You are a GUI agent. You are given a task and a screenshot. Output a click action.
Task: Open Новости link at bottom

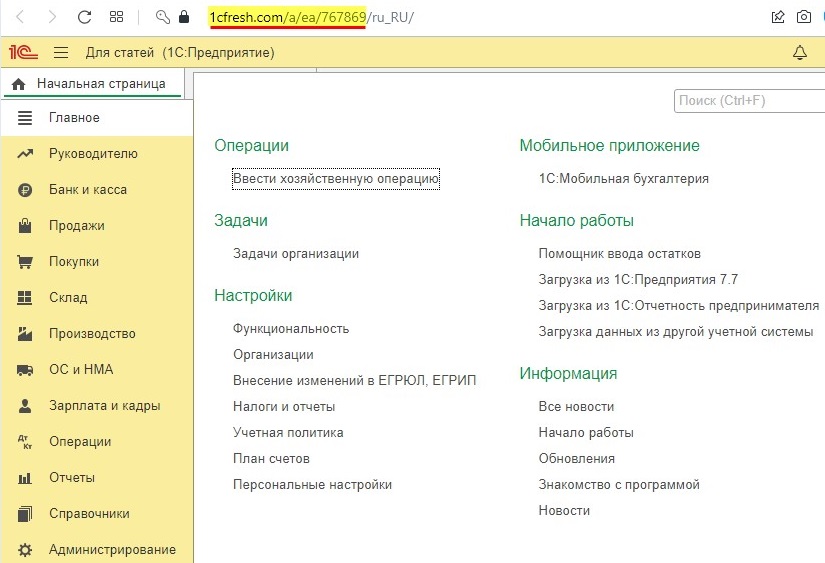564,510
